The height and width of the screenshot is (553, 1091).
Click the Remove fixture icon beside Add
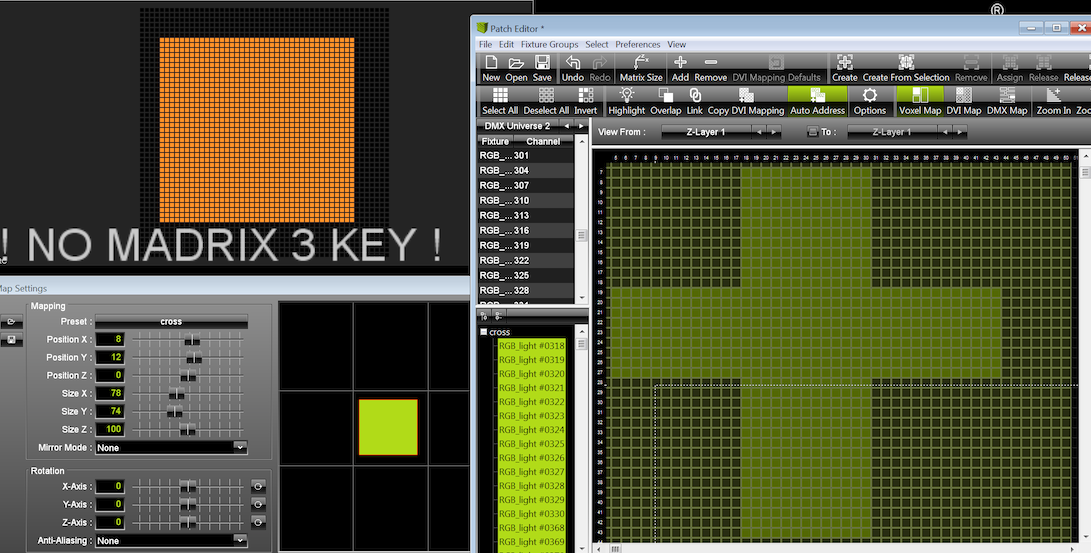(710, 62)
